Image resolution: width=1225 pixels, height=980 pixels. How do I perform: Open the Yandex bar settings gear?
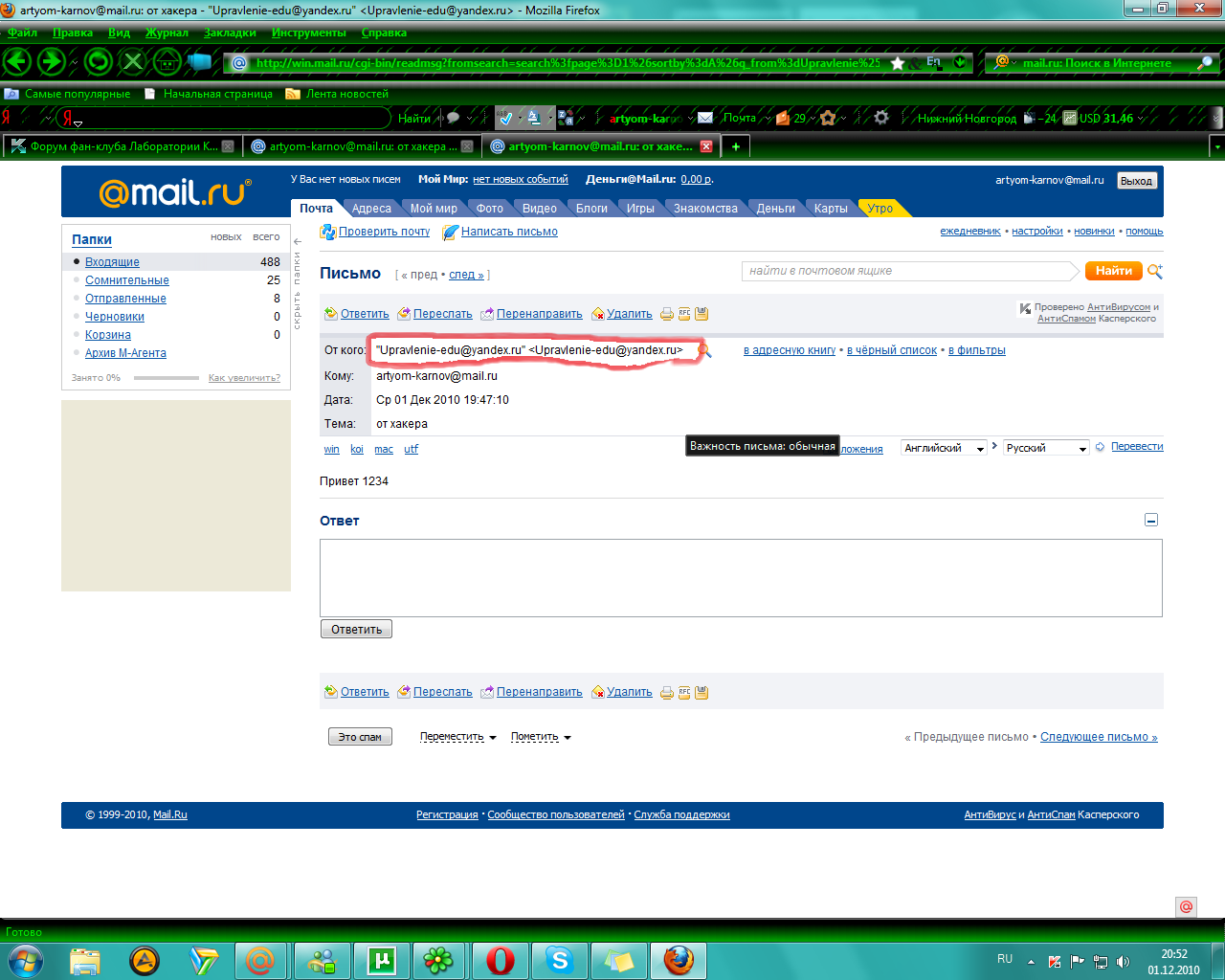881,118
